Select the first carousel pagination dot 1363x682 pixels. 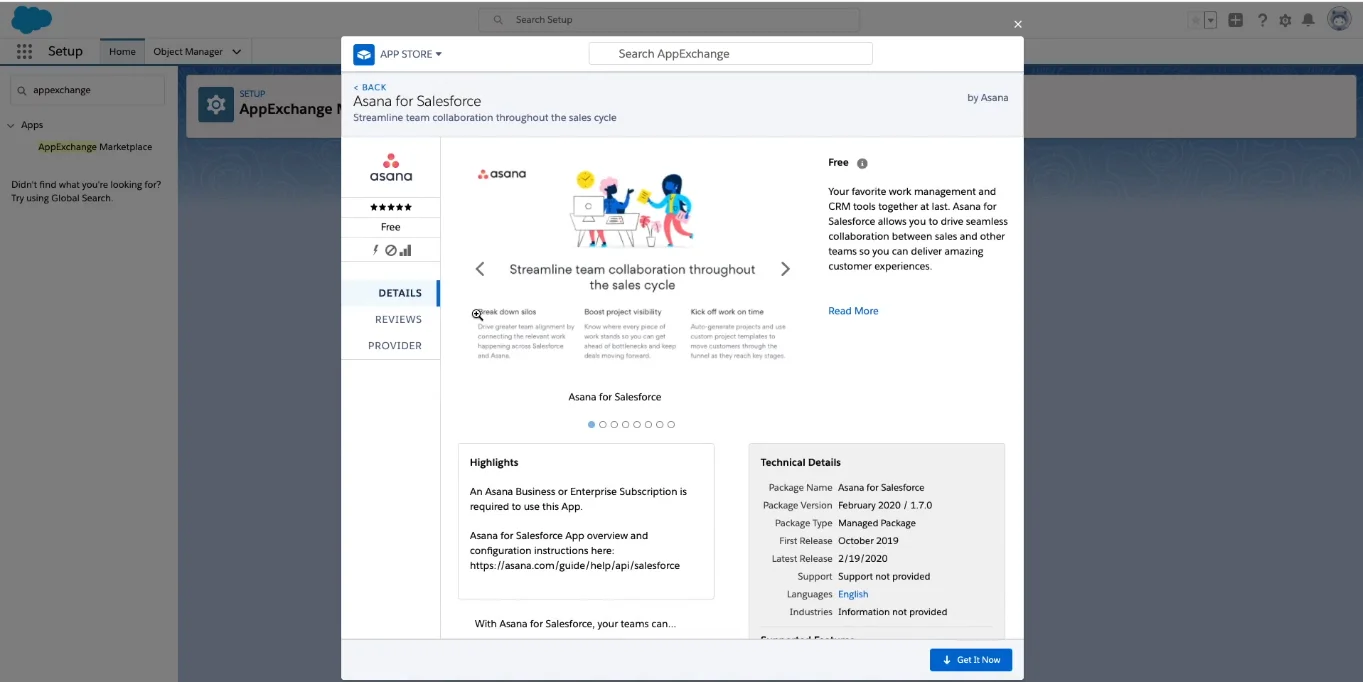click(591, 425)
